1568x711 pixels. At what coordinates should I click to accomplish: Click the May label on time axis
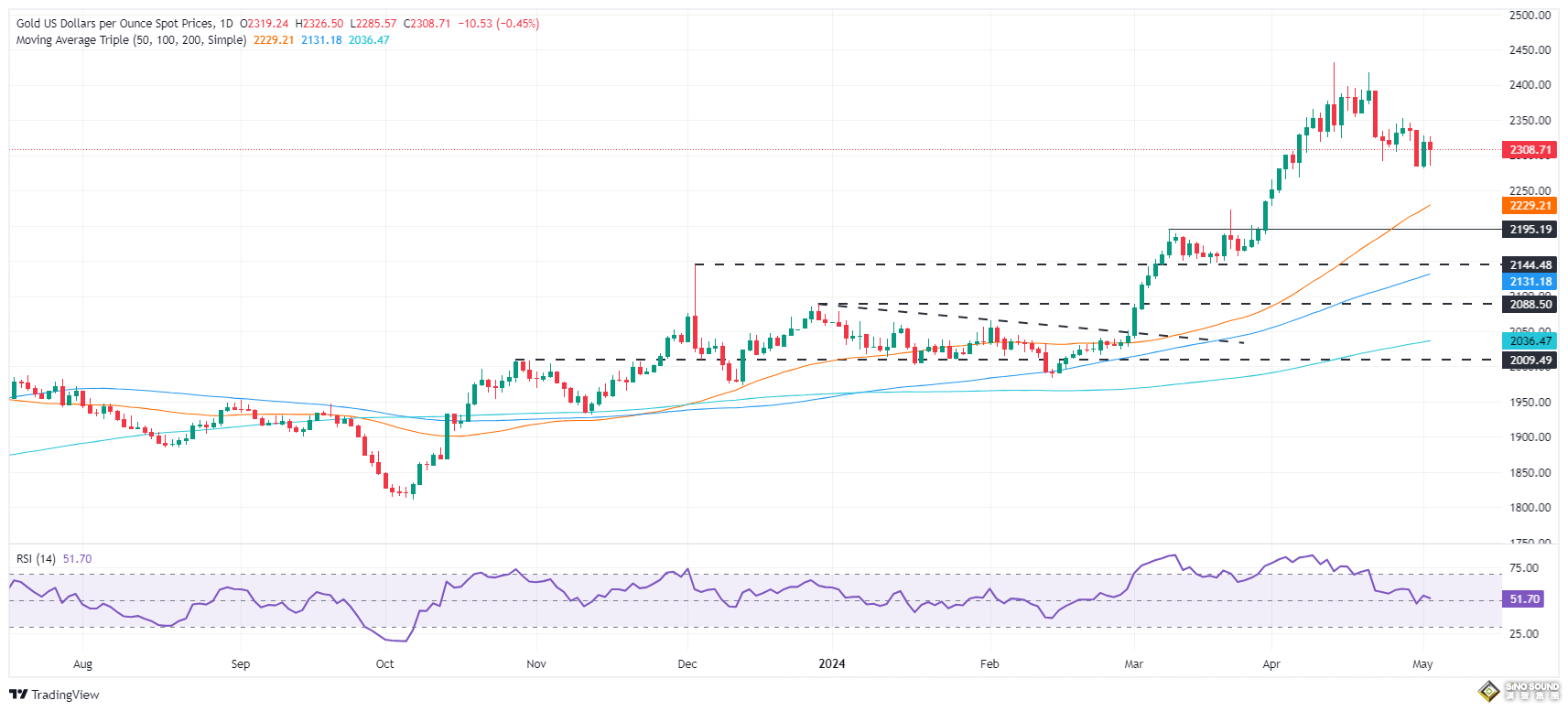click(x=1422, y=664)
